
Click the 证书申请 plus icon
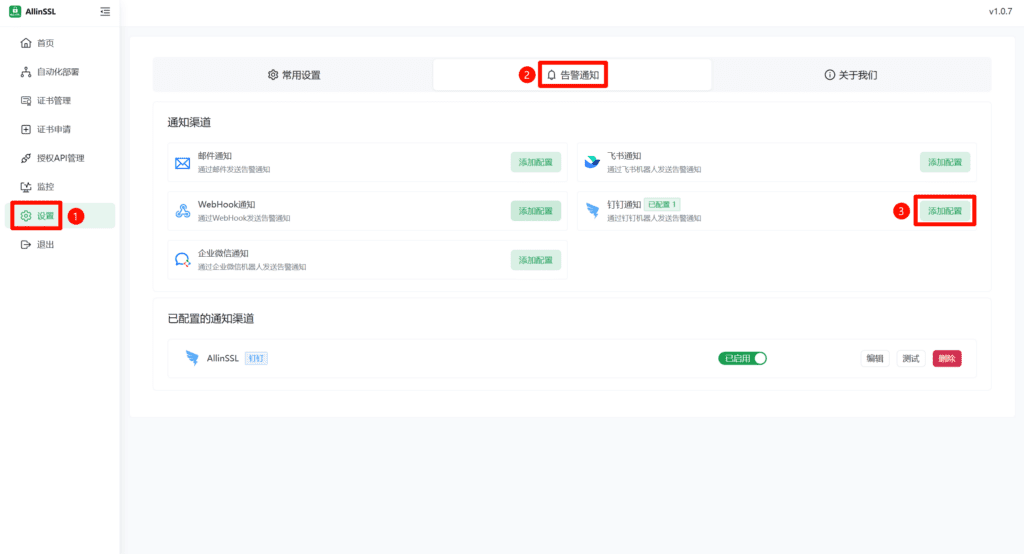pos(26,129)
